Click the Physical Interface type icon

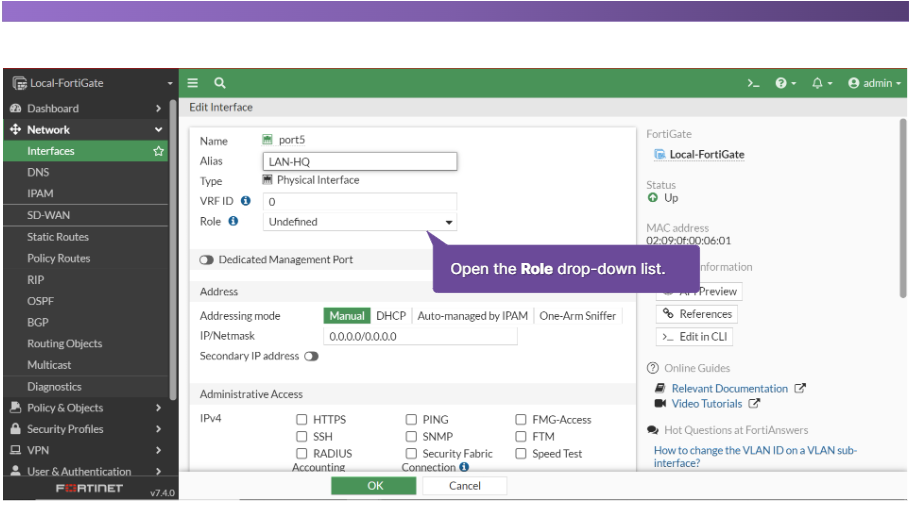pyautogui.click(x=267, y=180)
